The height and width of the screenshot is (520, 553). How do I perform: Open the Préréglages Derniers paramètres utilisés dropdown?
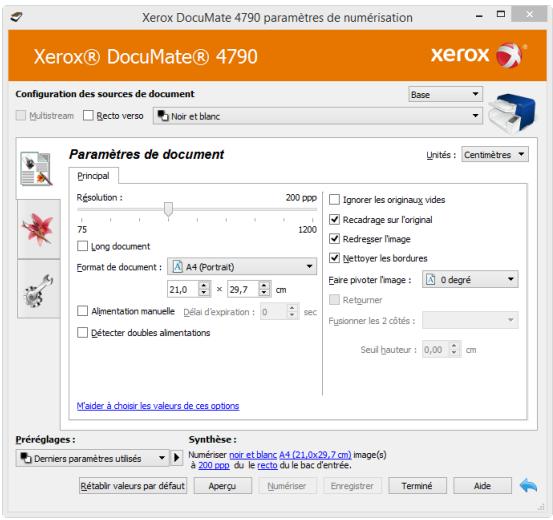tap(92, 458)
